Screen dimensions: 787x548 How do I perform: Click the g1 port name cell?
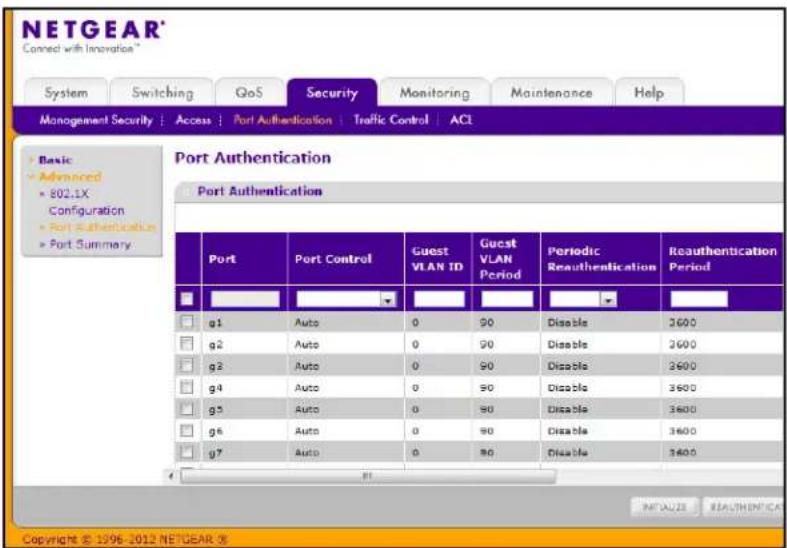tap(216, 322)
